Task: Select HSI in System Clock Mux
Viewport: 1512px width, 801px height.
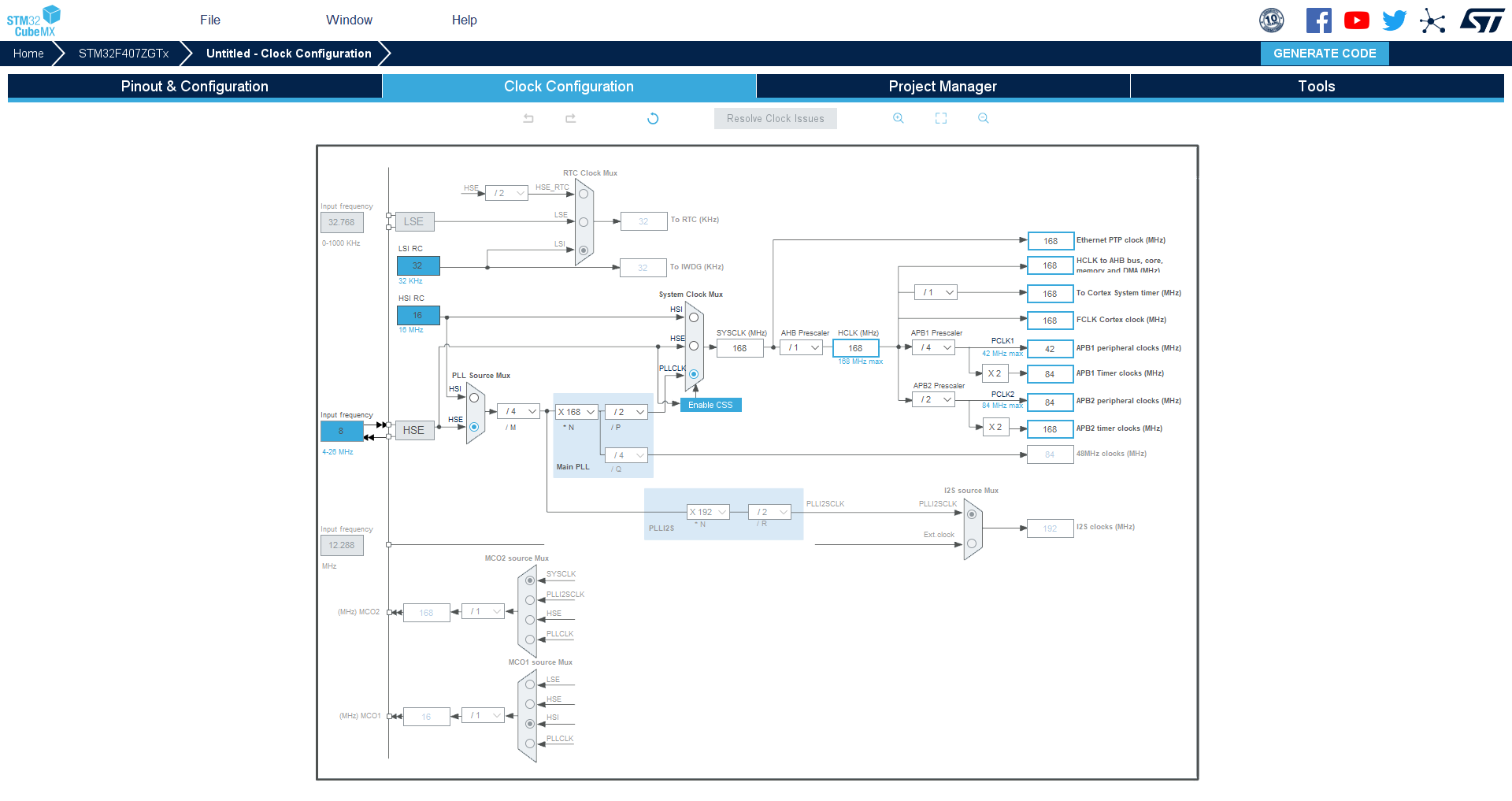Action: click(x=694, y=317)
